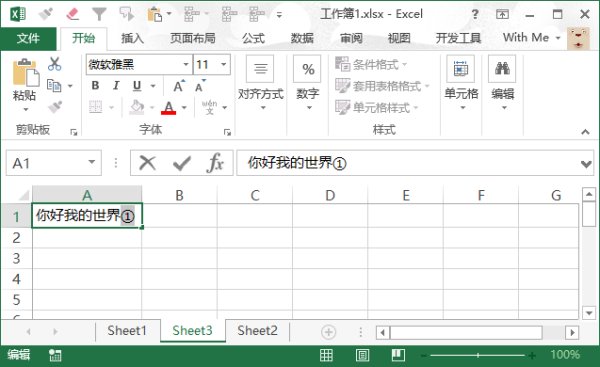The height and width of the screenshot is (367, 600).
Task: Click the horizontal scrollbar right arrow
Action: (x=572, y=332)
